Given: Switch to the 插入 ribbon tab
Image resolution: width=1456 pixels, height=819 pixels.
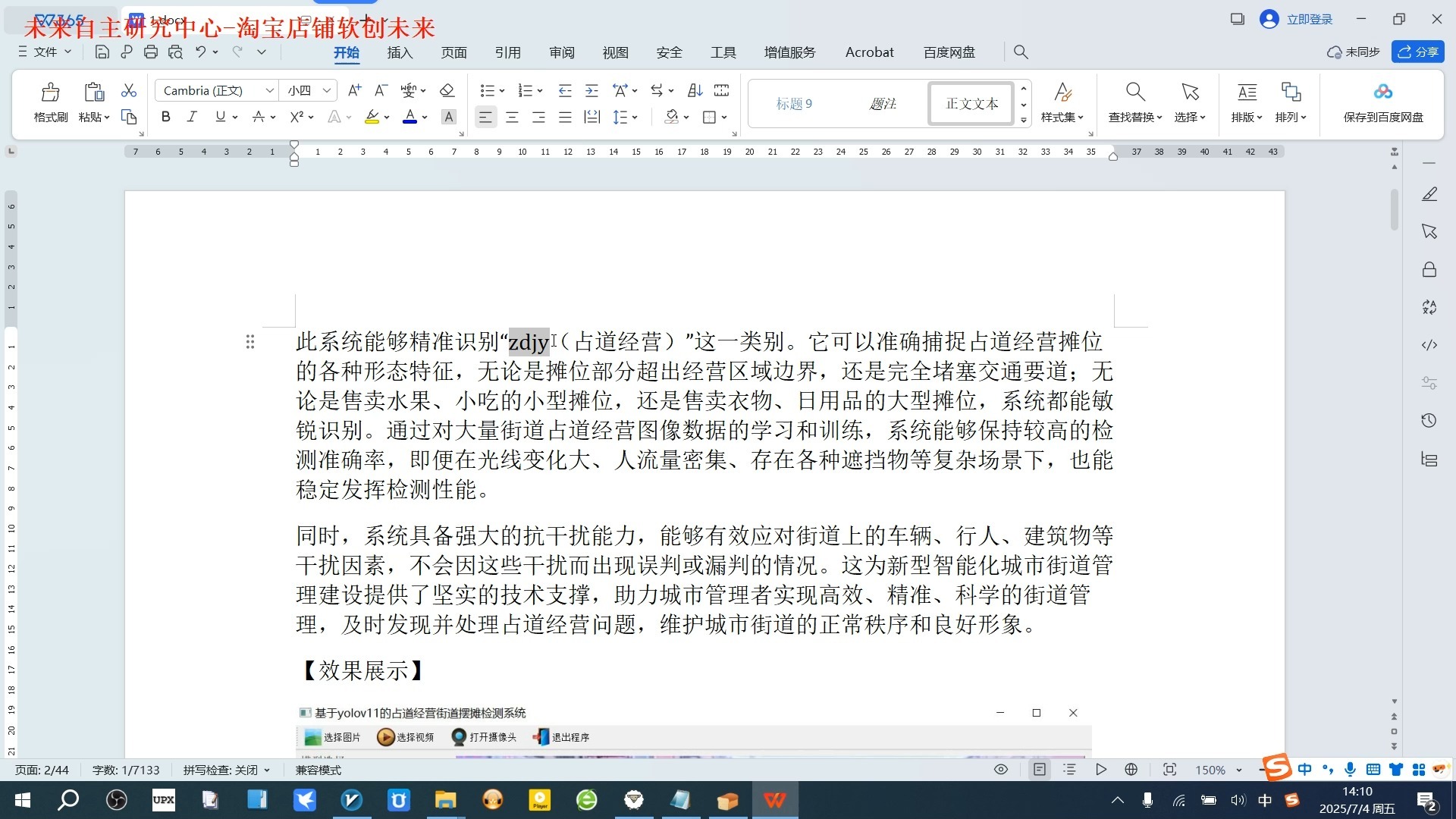Looking at the screenshot, I should click(400, 52).
